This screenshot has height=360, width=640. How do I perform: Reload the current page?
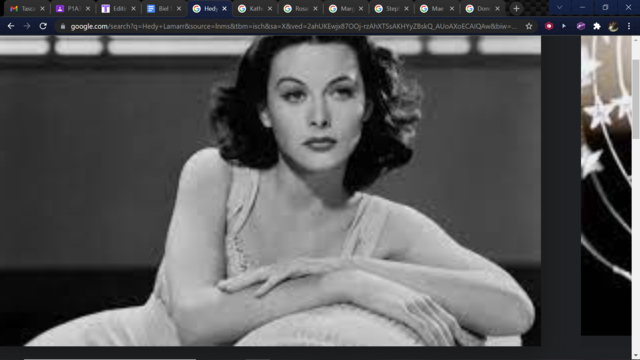43,26
